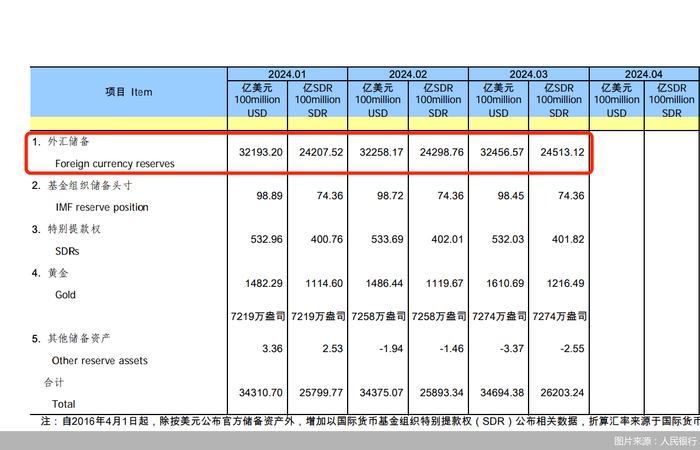Click the 外汇储备 row label
700x450 pixels.
(69, 142)
